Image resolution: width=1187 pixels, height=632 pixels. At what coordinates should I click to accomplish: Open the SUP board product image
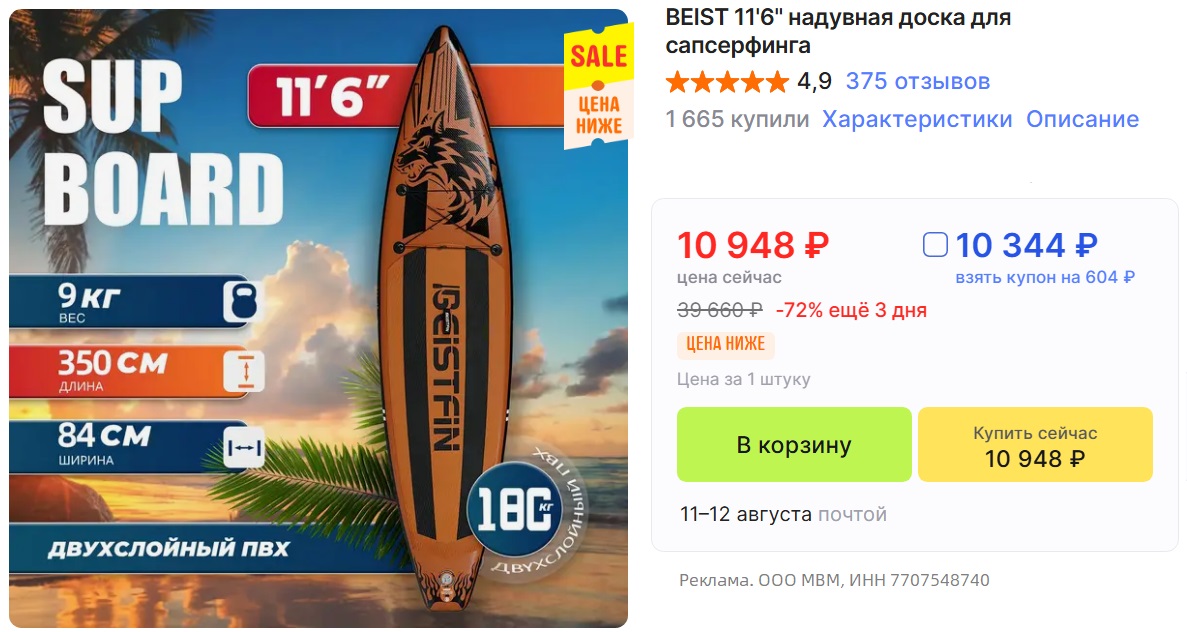(x=318, y=318)
